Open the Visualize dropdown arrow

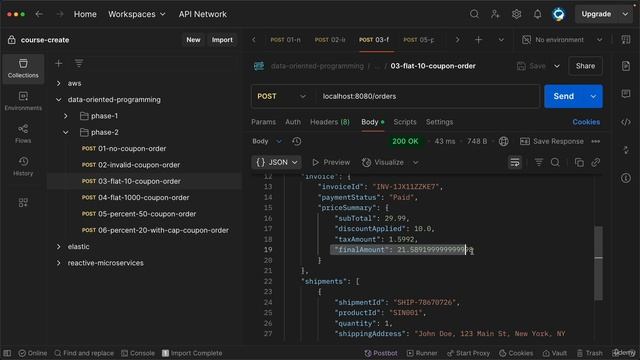[416, 162]
